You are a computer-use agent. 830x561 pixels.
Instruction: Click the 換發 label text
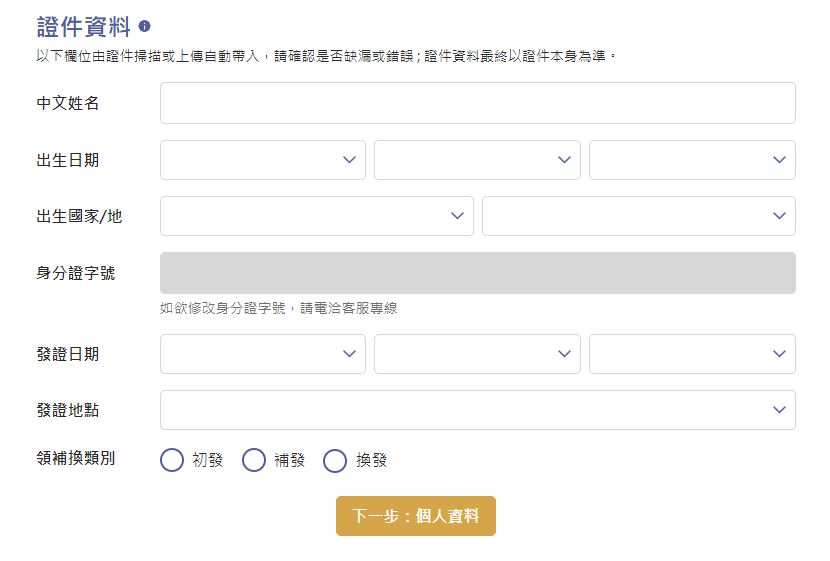point(372,460)
